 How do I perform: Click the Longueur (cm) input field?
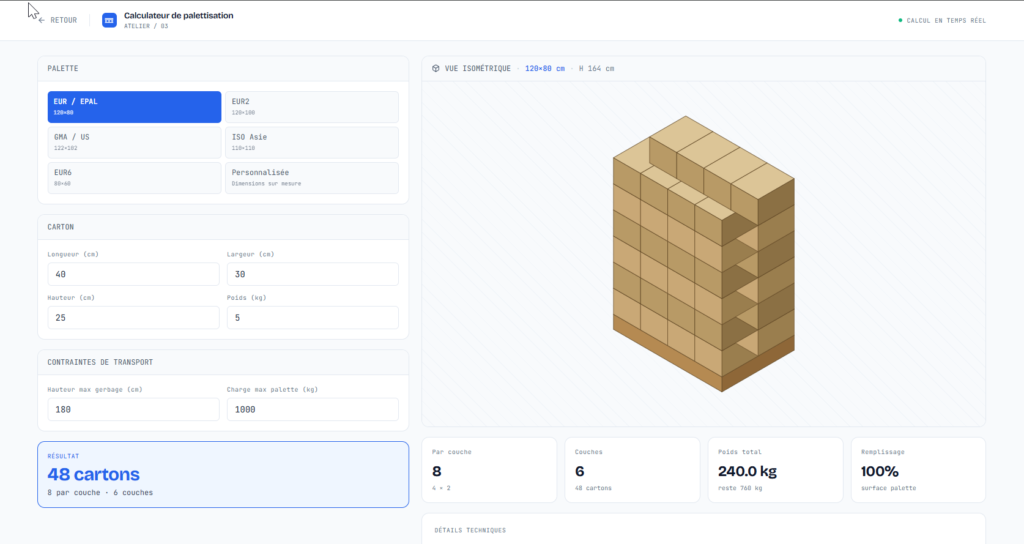(x=133, y=274)
